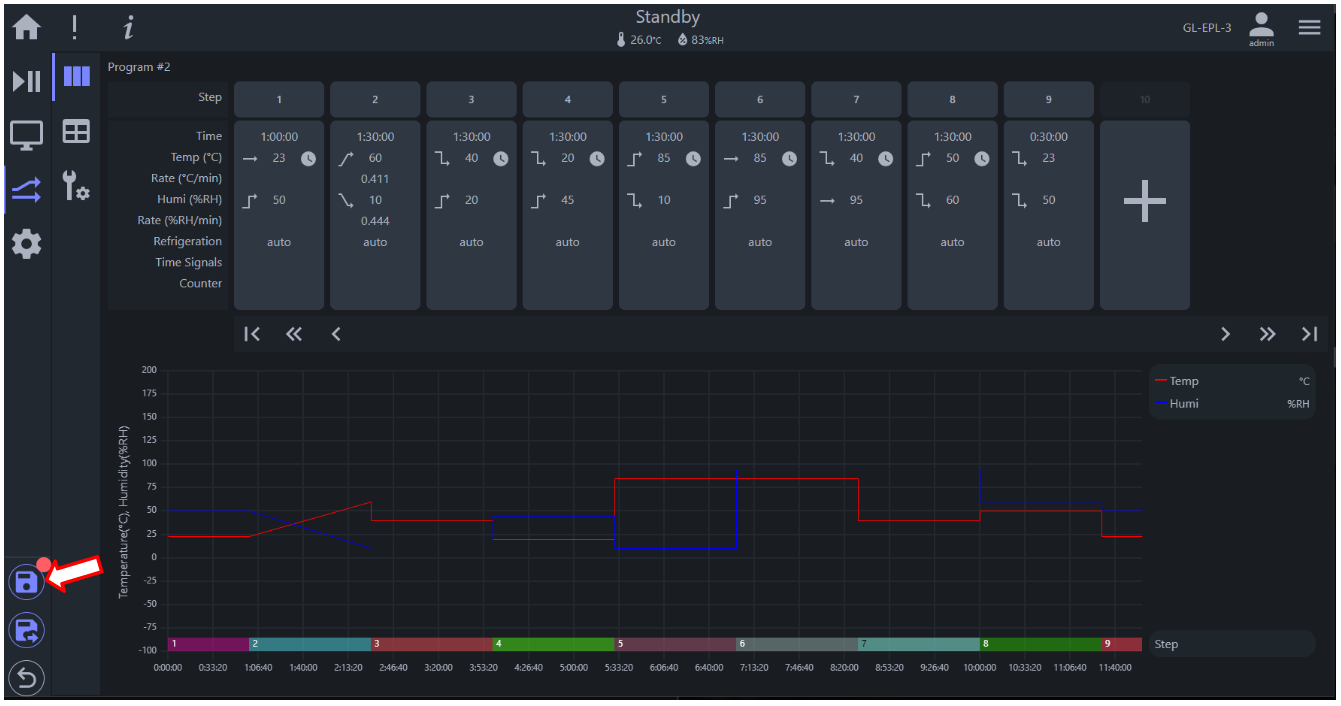Select the greyed step 10 header

pos(1145,100)
